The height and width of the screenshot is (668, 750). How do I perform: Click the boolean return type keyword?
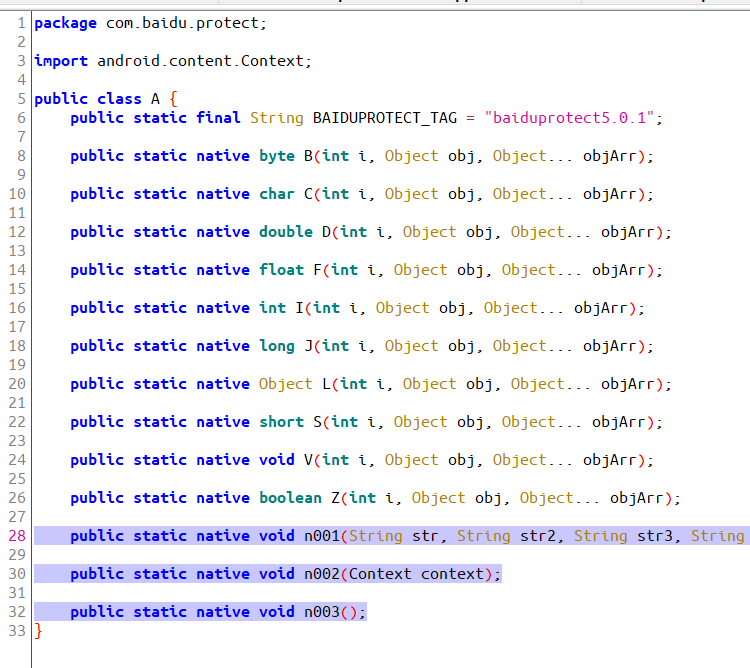click(290, 498)
